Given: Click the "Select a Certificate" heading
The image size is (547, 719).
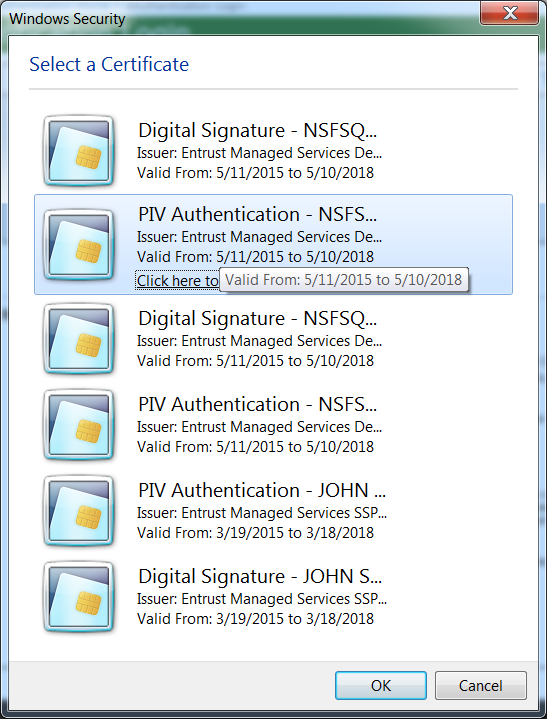Looking at the screenshot, I should (109, 64).
